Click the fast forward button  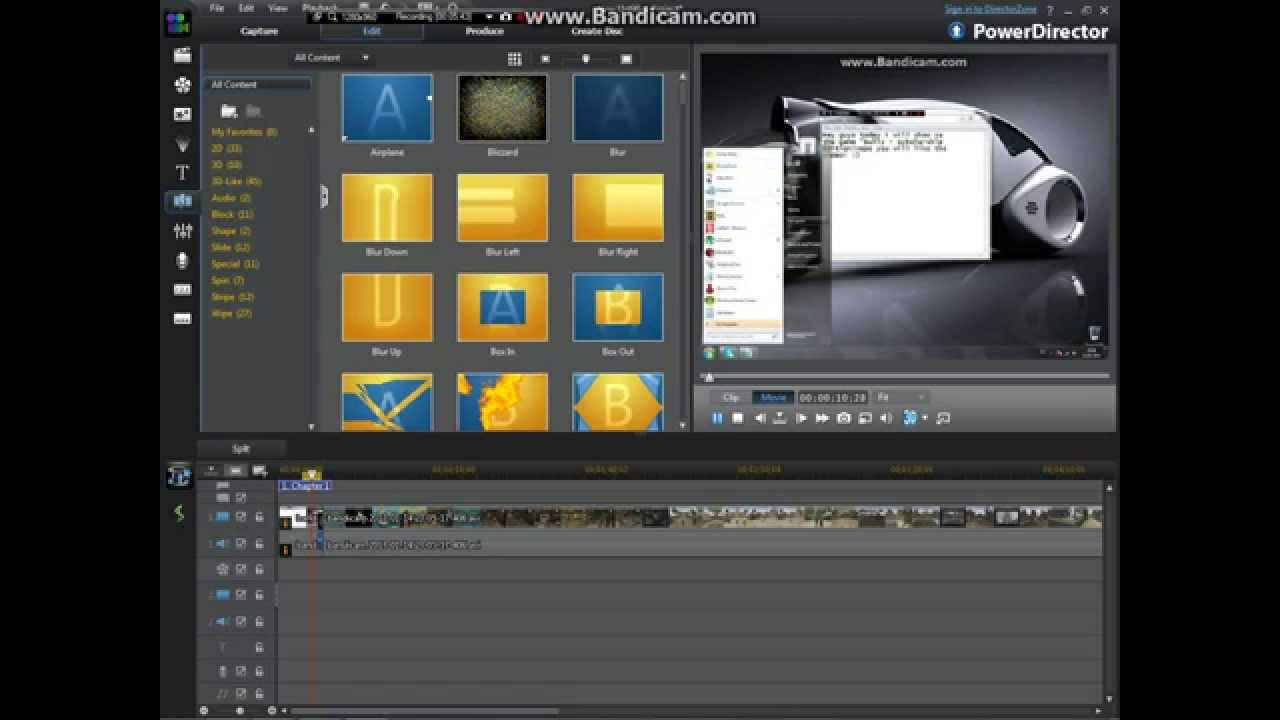pos(822,418)
